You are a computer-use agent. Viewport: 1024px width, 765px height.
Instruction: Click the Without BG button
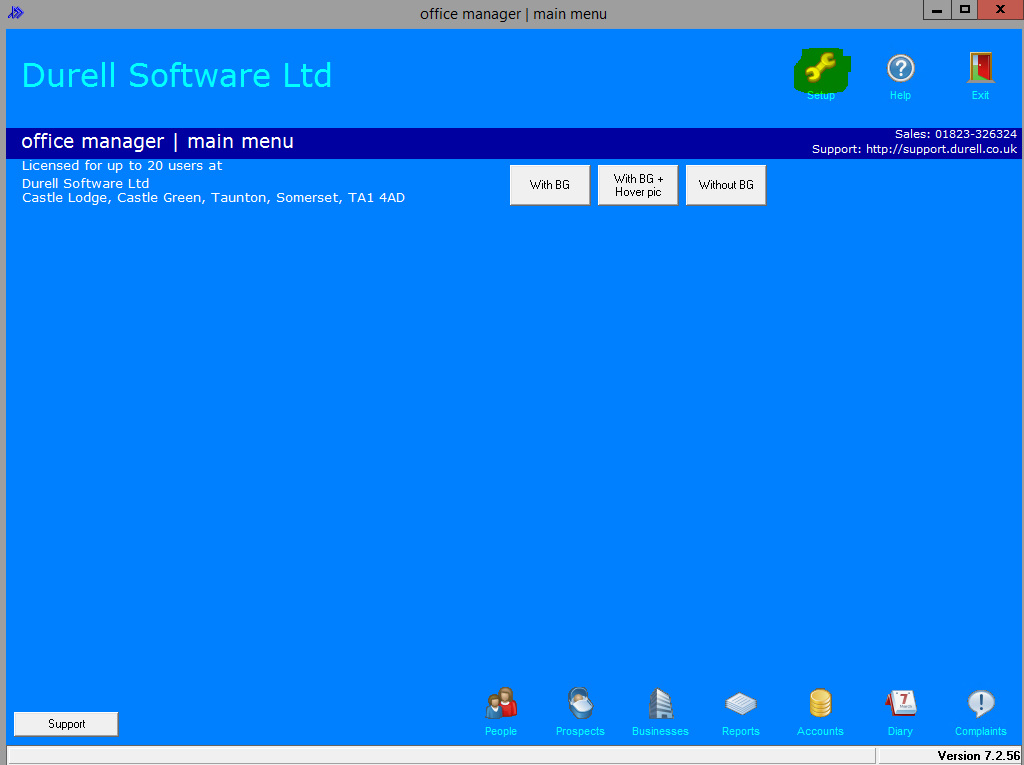point(726,185)
